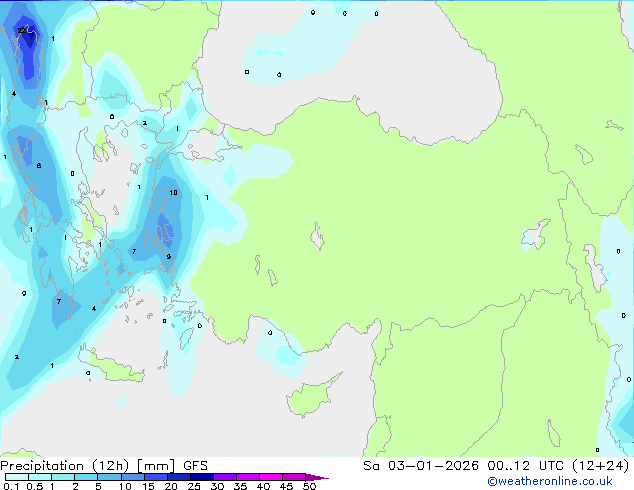Image resolution: width=634 pixels, height=490 pixels.
Task: Click the '00..12 UTC' time range text
Action: [x=526, y=466]
